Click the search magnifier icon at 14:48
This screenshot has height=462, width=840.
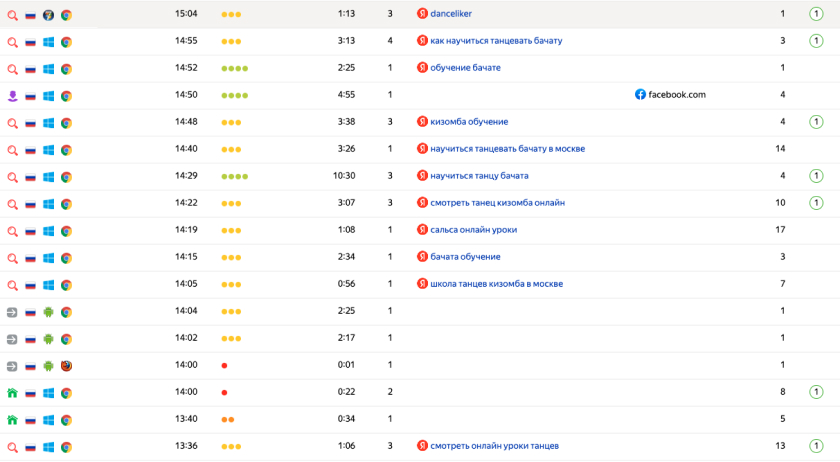click(x=13, y=122)
